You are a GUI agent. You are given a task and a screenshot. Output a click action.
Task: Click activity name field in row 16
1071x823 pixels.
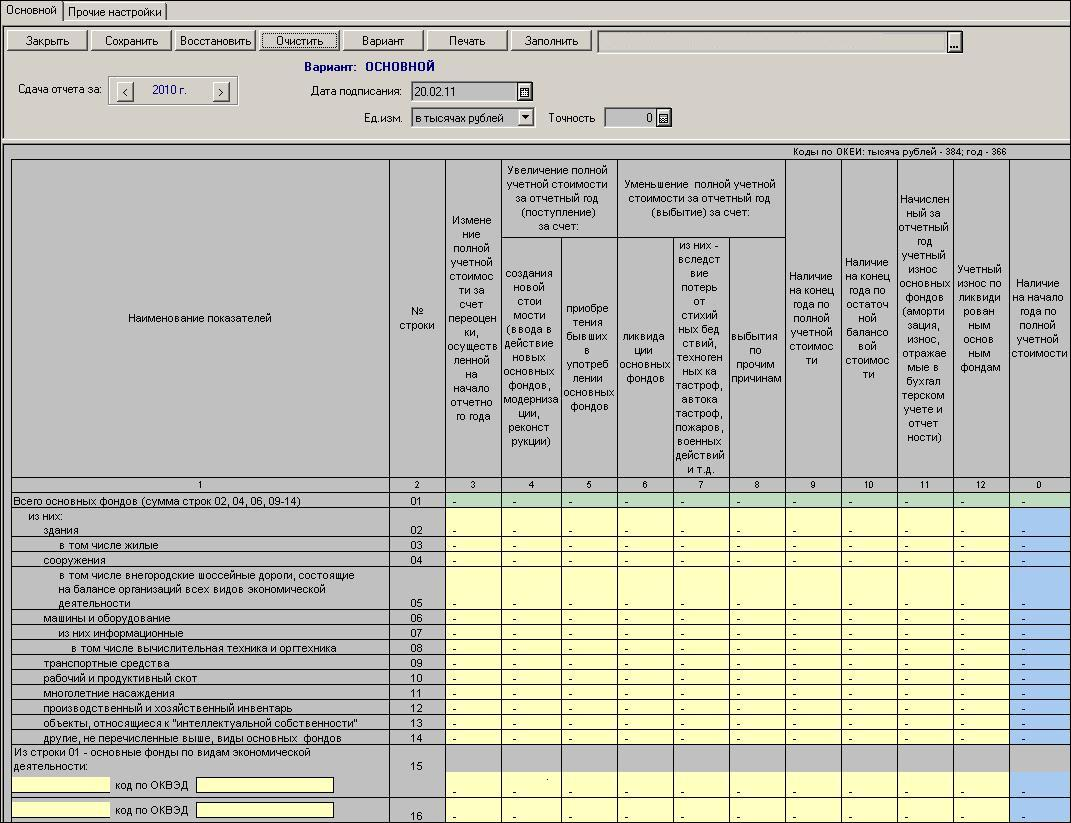[61, 809]
